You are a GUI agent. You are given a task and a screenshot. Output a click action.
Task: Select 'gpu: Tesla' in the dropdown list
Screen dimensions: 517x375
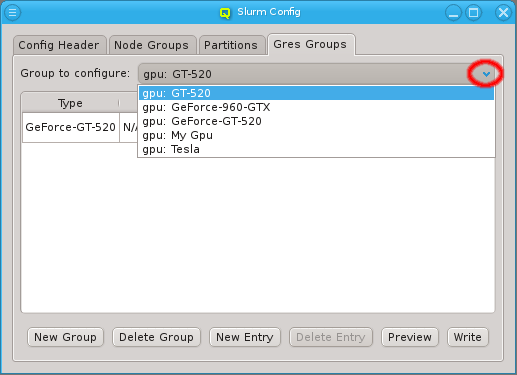(x=316, y=149)
